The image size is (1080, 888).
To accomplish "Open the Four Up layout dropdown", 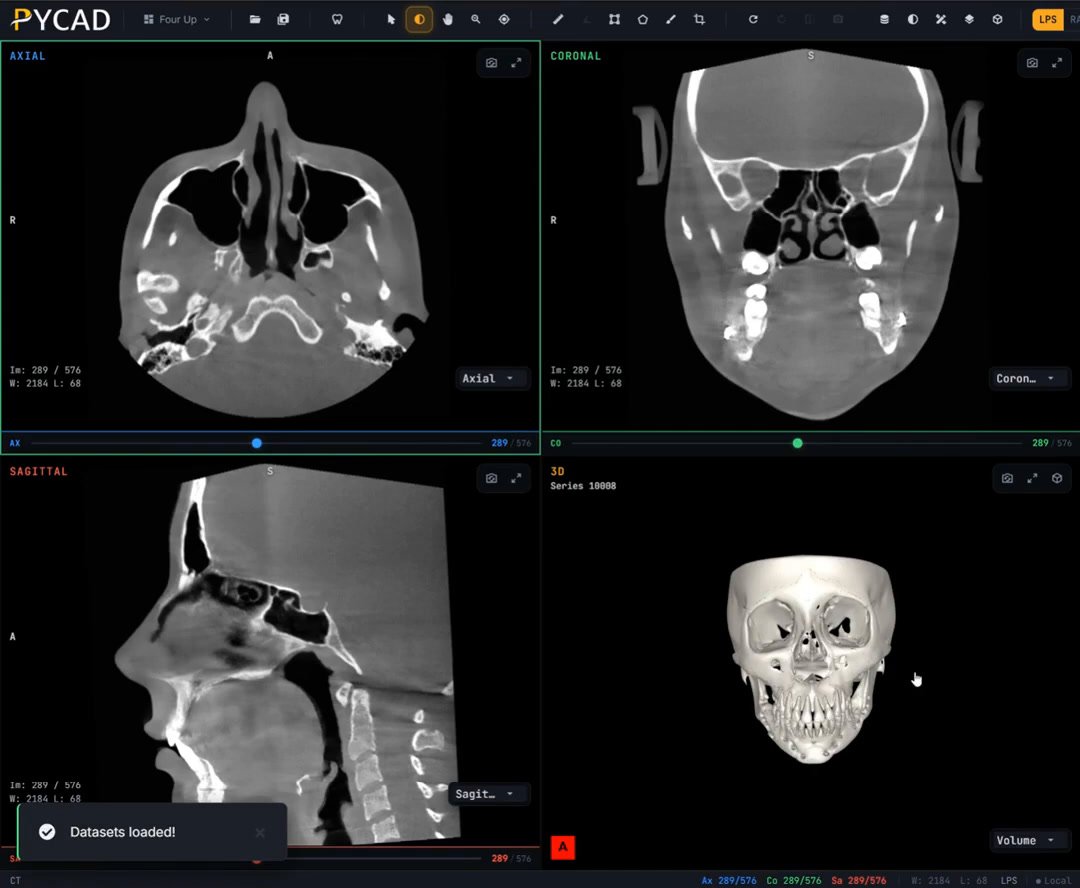I will (177, 19).
